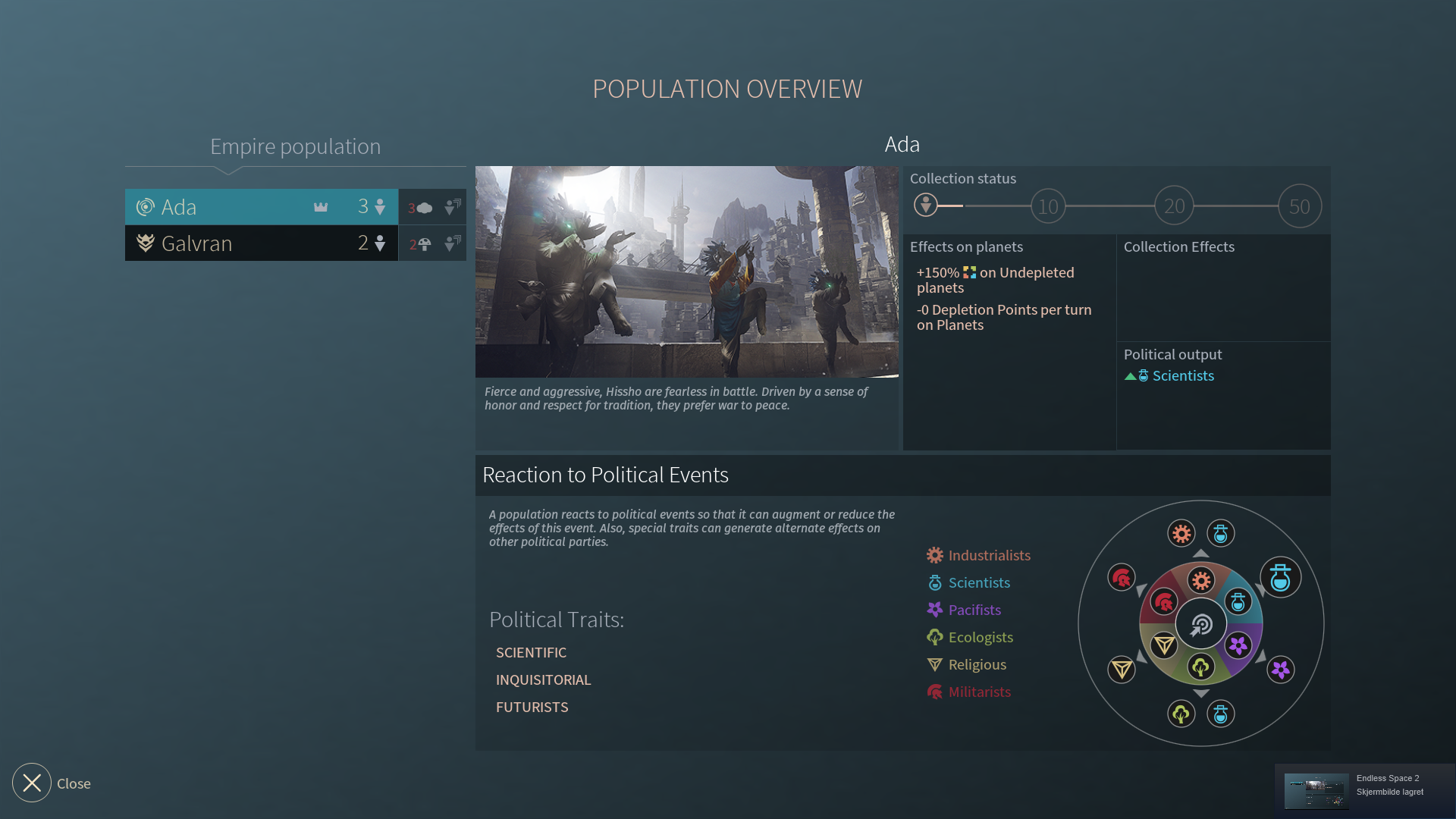Click the Pacifists flower on the outer ring
The height and width of the screenshot is (819, 1456).
(1281, 670)
